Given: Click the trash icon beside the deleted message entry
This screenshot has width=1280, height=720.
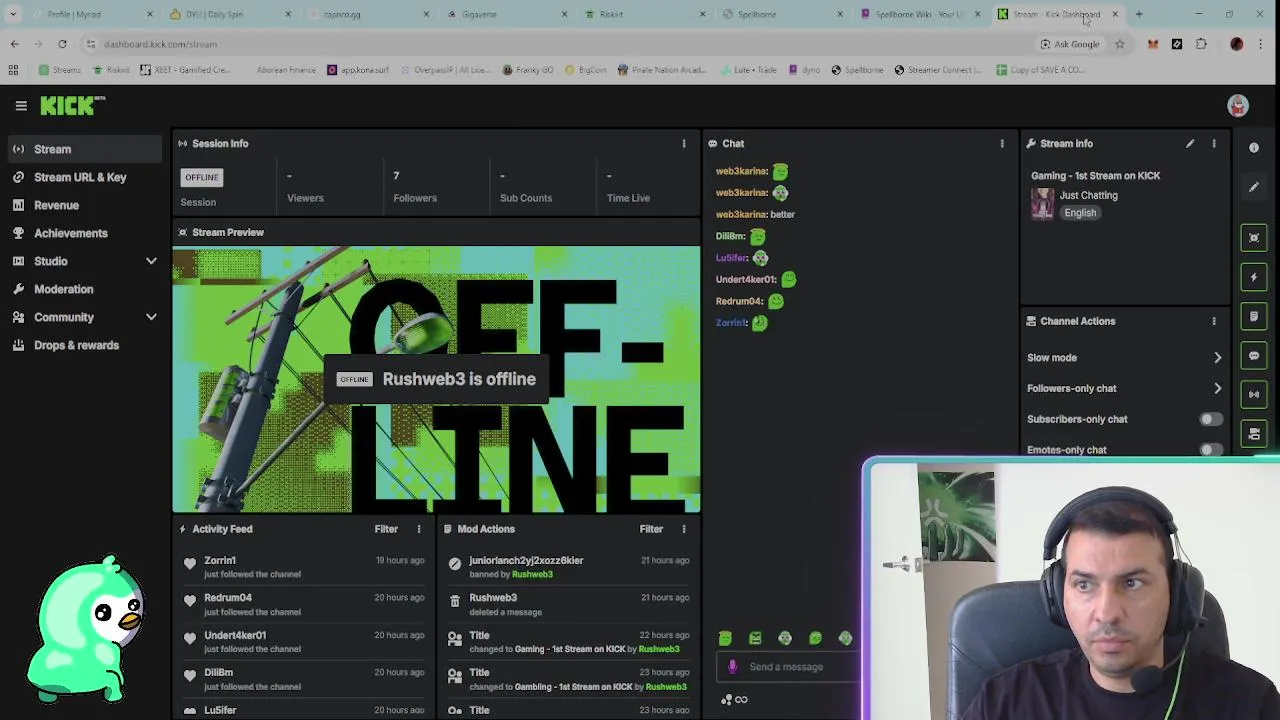Looking at the screenshot, I should click(x=455, y=602).
